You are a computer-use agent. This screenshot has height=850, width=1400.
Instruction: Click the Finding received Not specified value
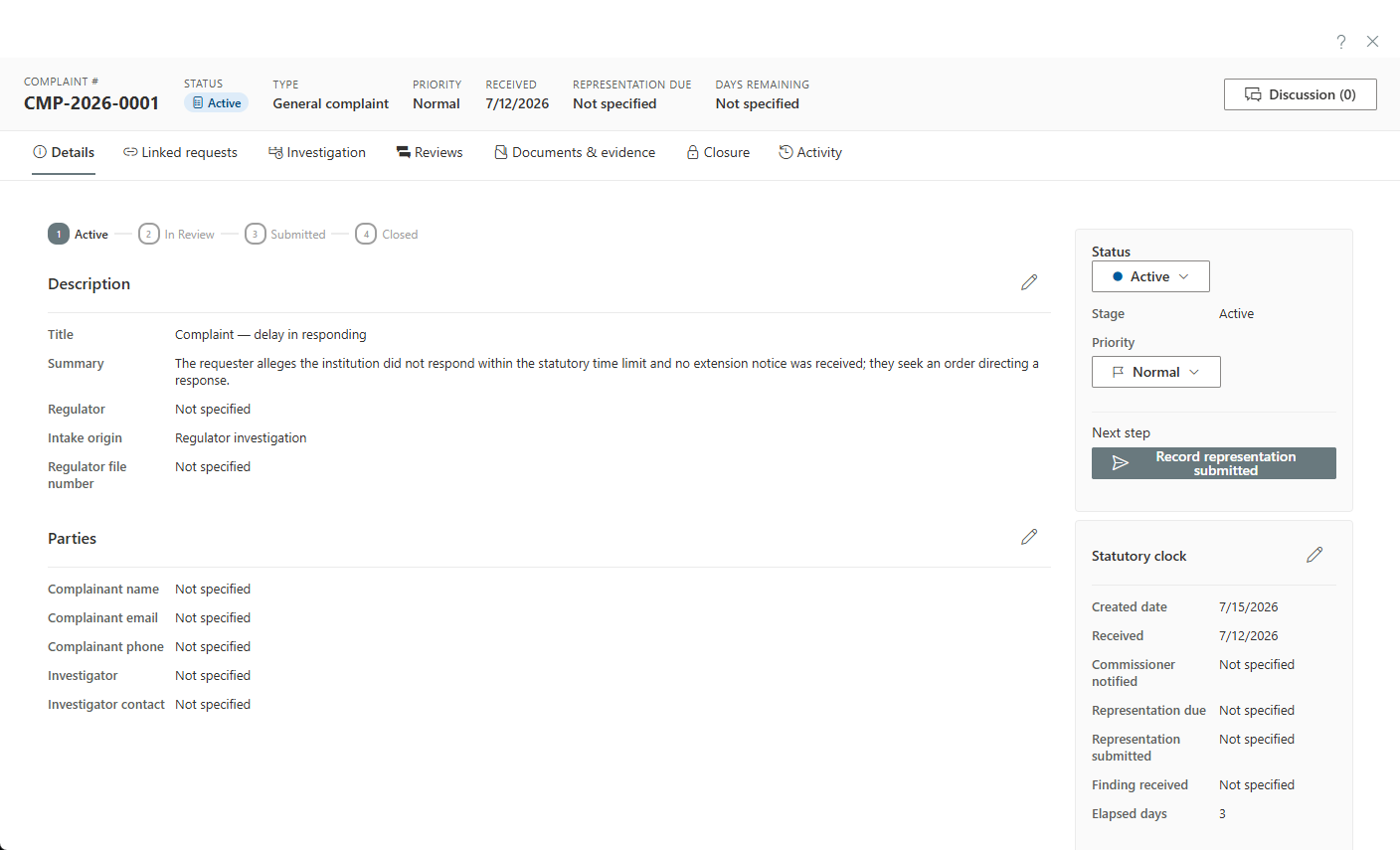click(1257, 785)
